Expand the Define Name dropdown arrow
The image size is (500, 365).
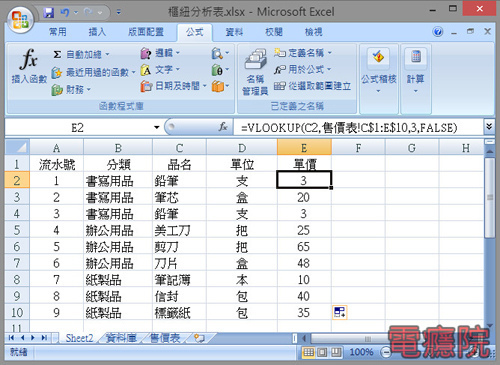point(330,53)
